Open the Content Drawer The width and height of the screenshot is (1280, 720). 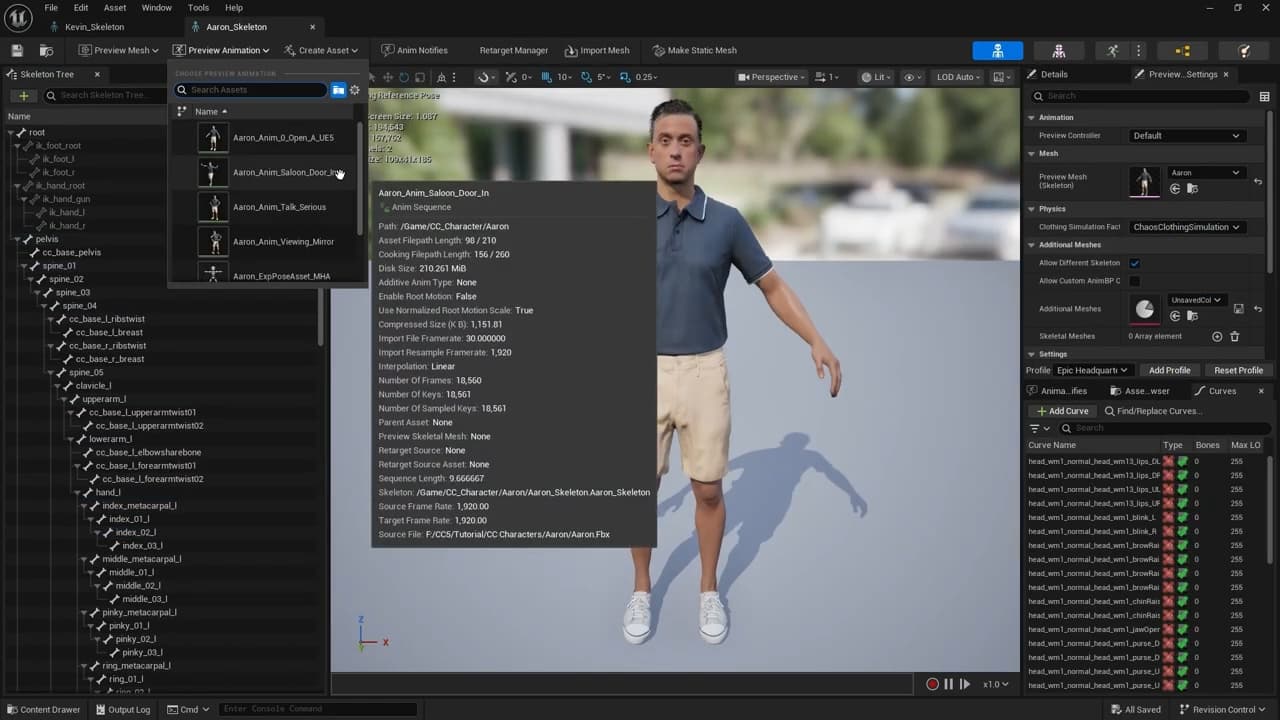point(44,709)
